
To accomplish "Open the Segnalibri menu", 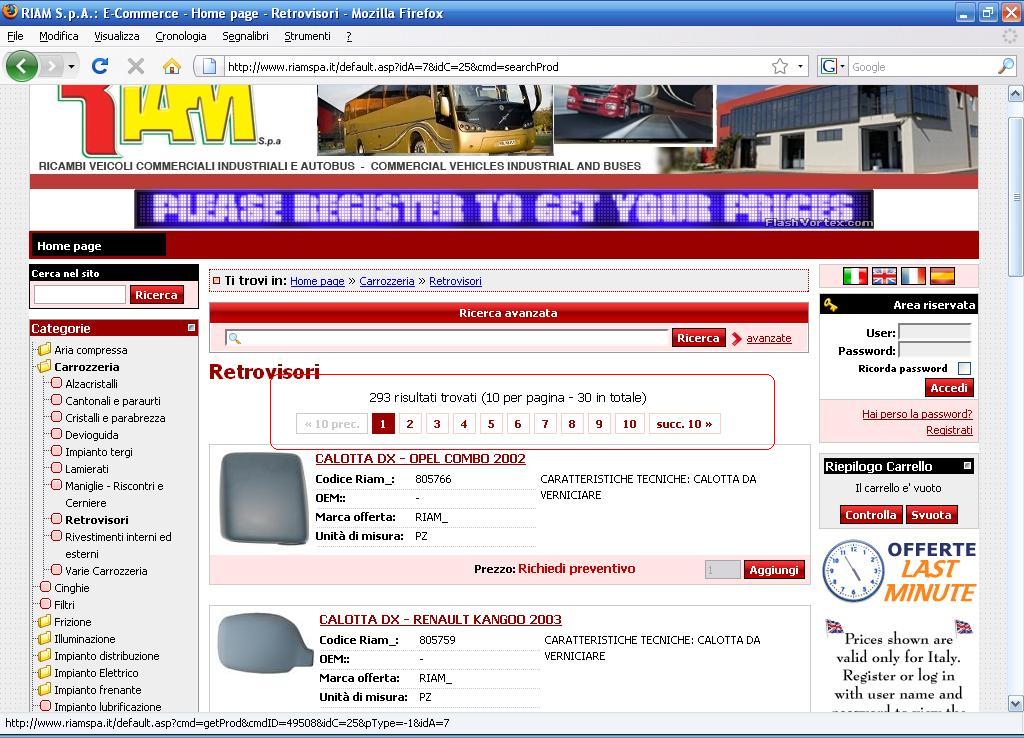I will (x=246, y=36).
